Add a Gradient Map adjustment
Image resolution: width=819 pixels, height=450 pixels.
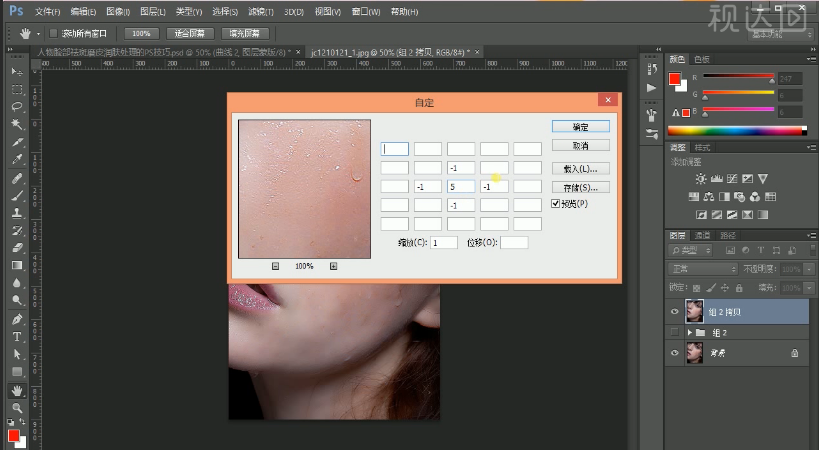coord(763,215)
